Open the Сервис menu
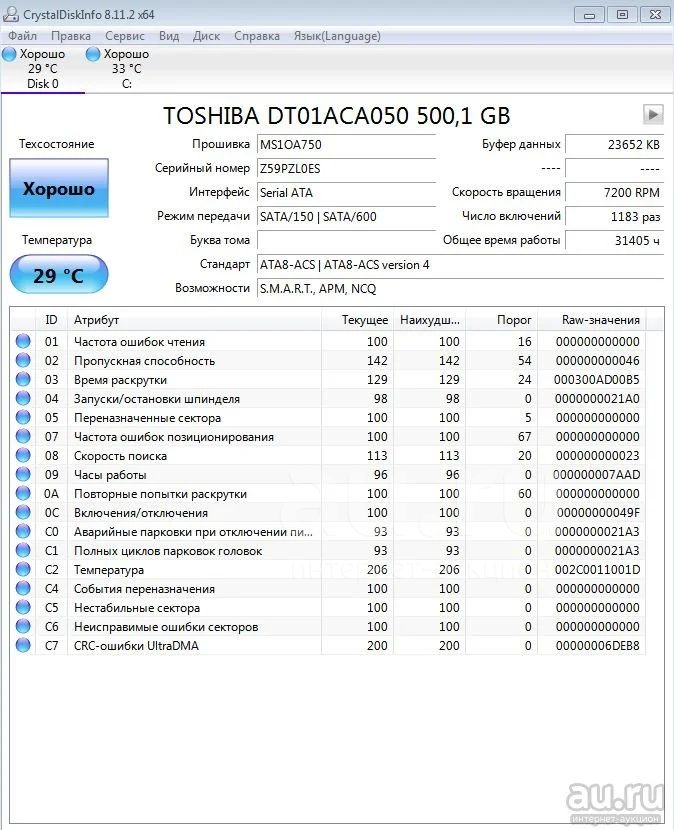 click(125, 36)
